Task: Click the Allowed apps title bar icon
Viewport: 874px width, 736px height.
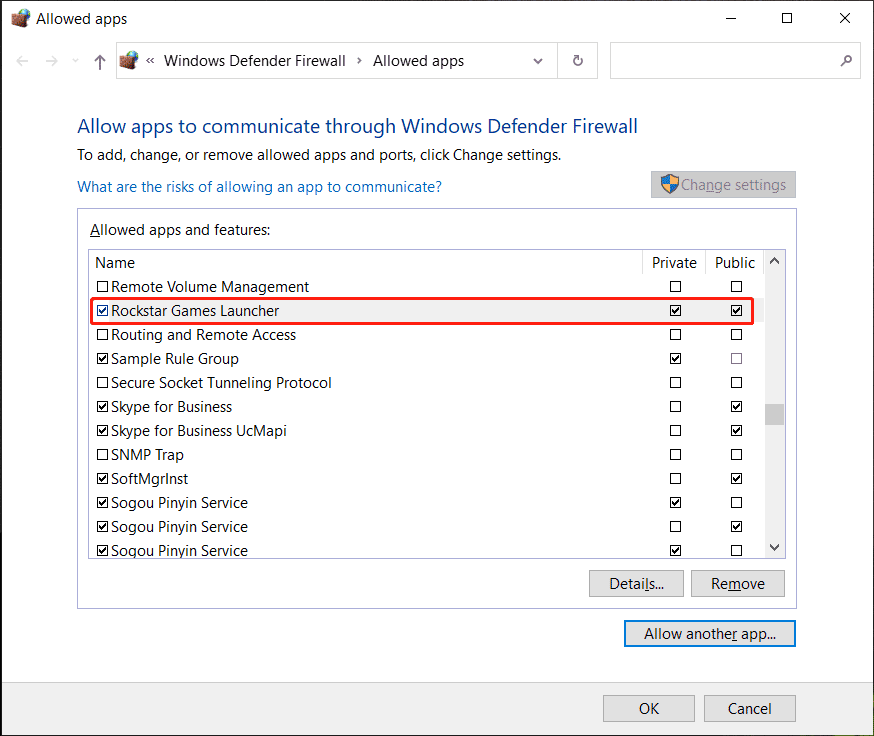Action: click(18, 18)
